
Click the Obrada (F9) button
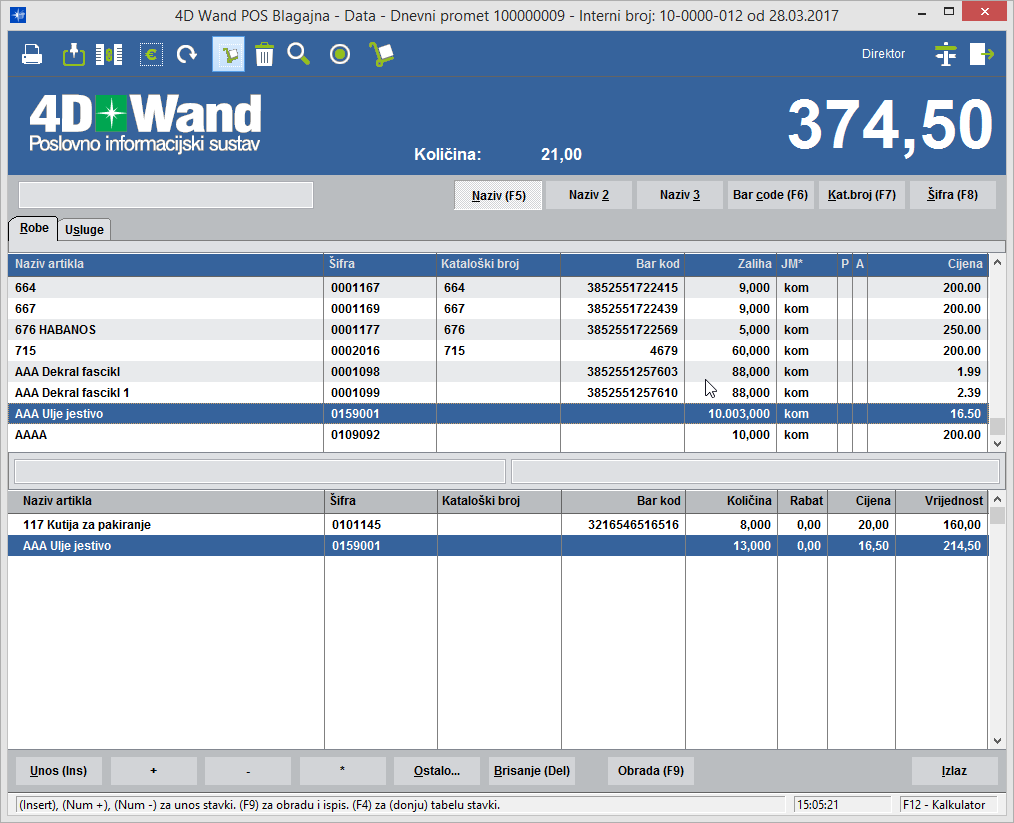[x=651, y=771]
